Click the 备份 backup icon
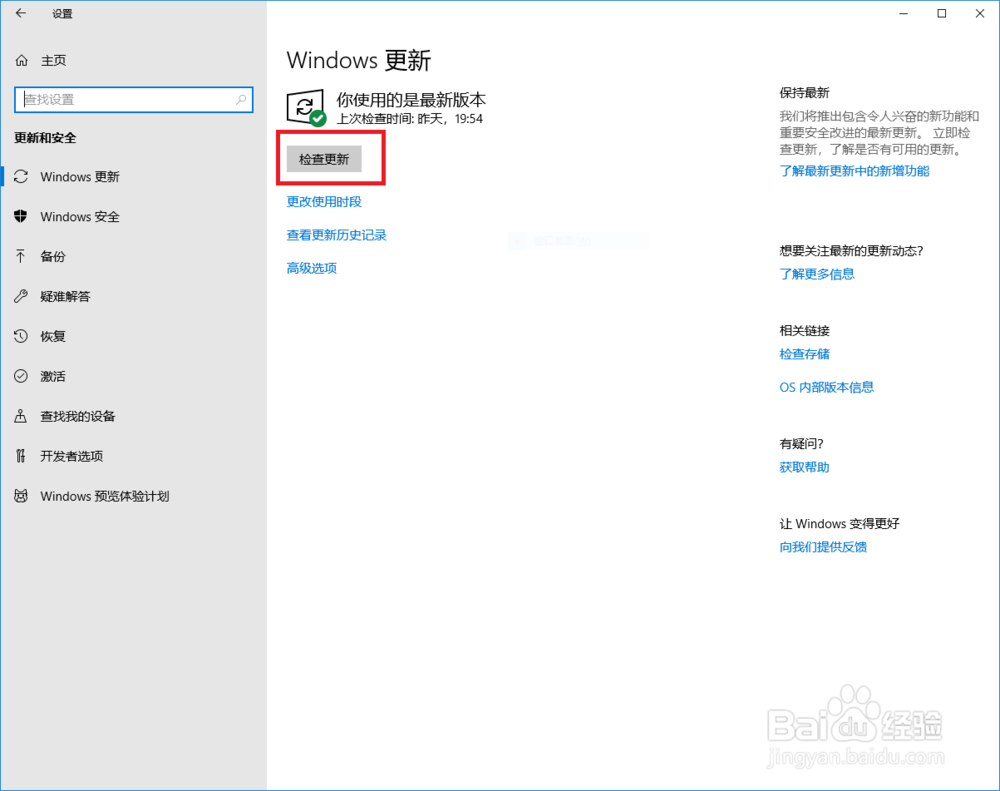This screenshot has height=791, width=1000. tap(21, 257)
